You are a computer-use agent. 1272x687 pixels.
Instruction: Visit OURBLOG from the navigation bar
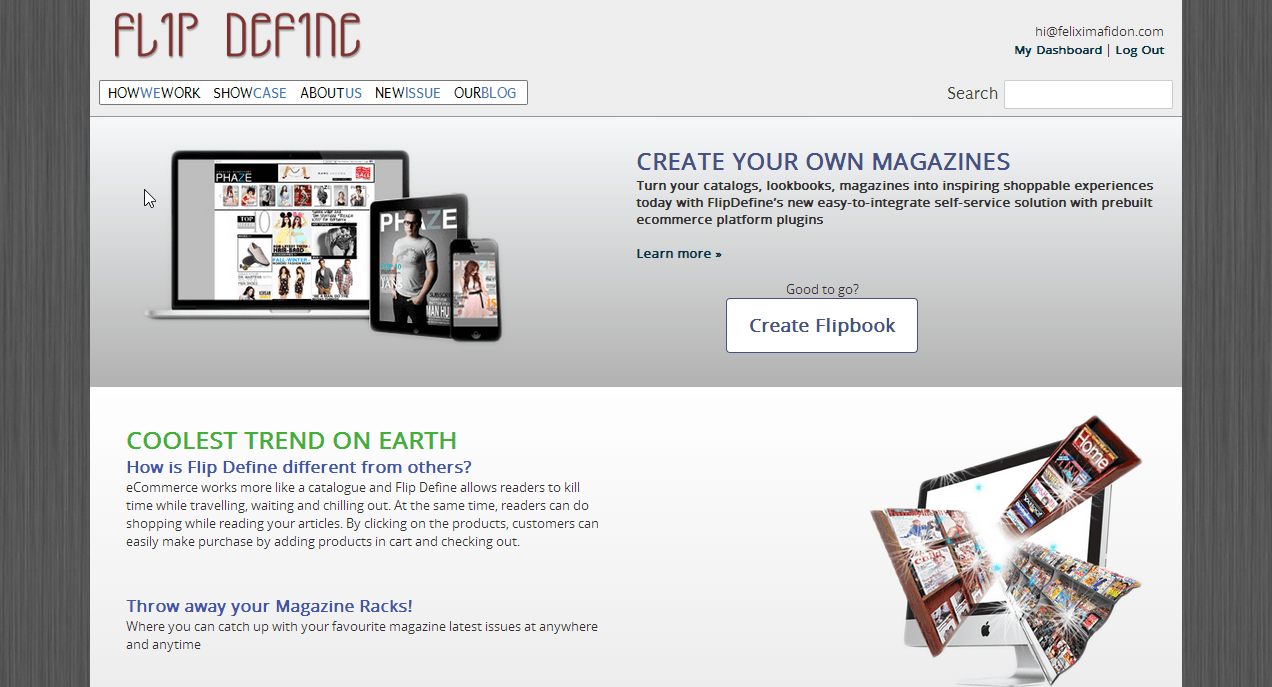(485, 93)
